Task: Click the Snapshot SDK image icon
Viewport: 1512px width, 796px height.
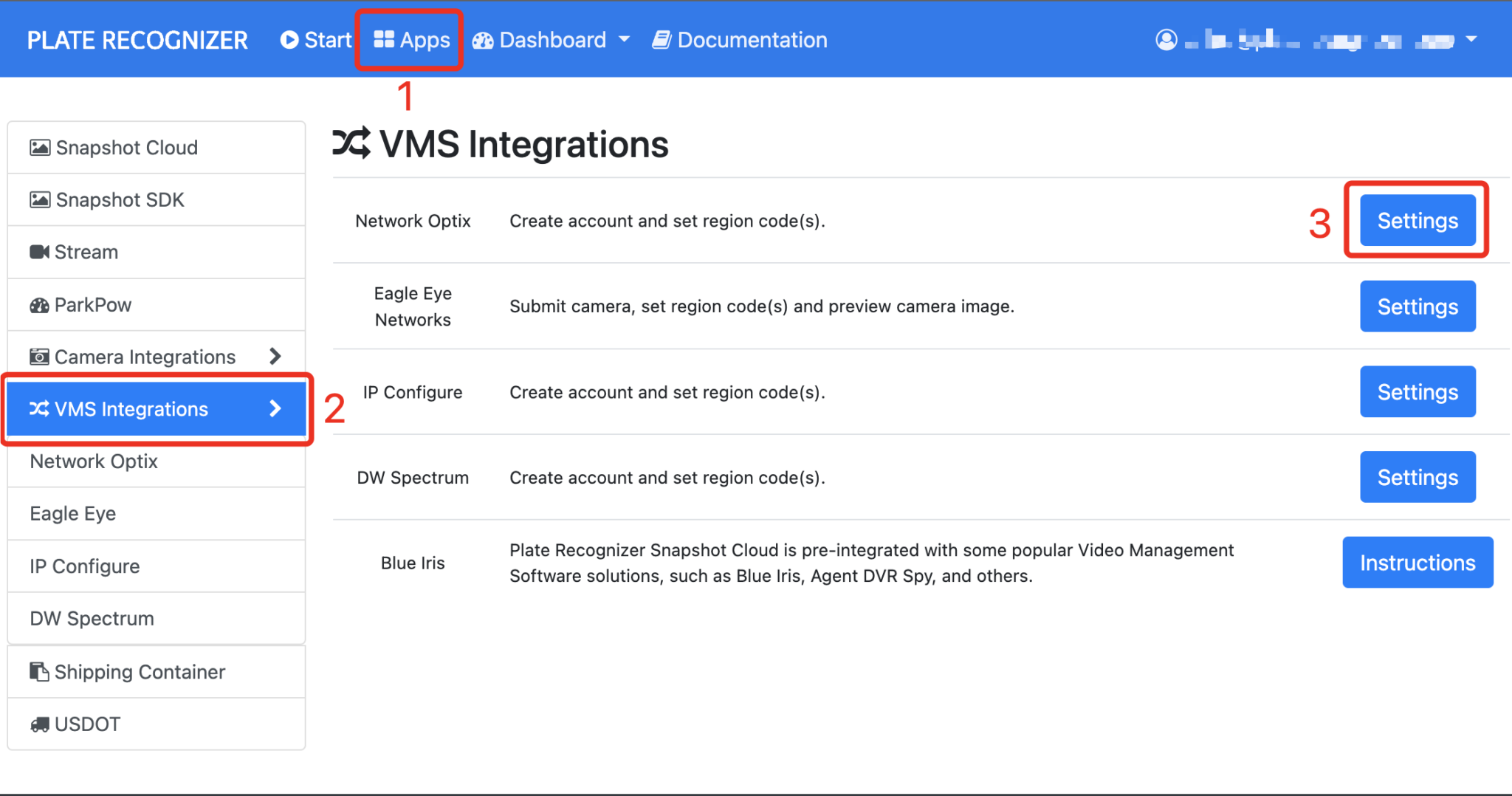Action: click(40, 200)
